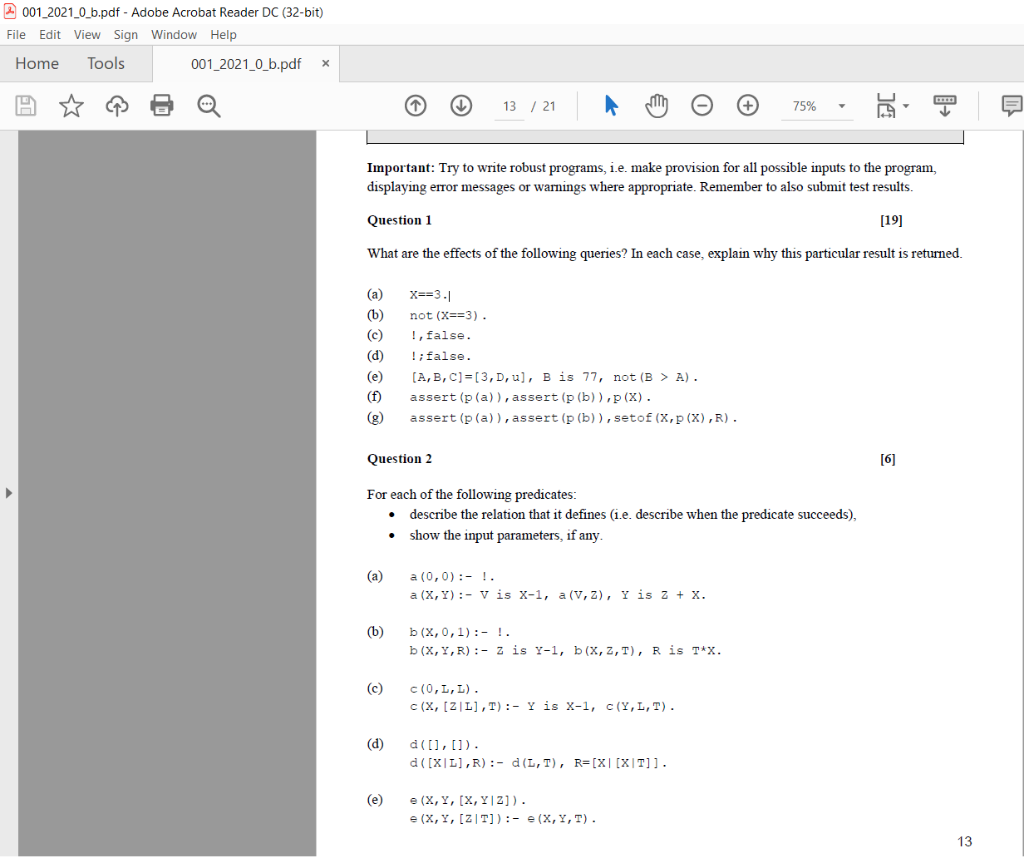Image resolution: width=1024 pixels, height=863 pixels.
Task: Add this document to favorites
Action: 71,105
